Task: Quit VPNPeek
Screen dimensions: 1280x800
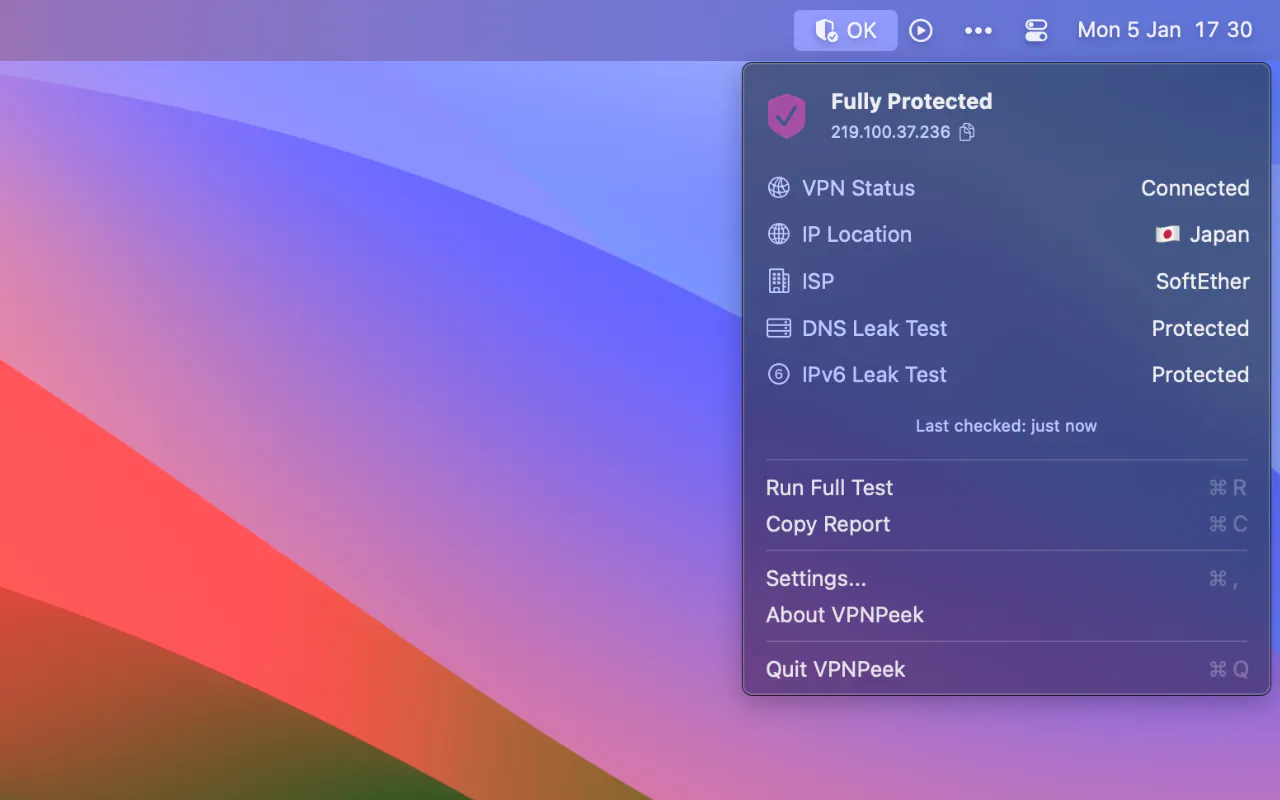Action: pos(836,669)
